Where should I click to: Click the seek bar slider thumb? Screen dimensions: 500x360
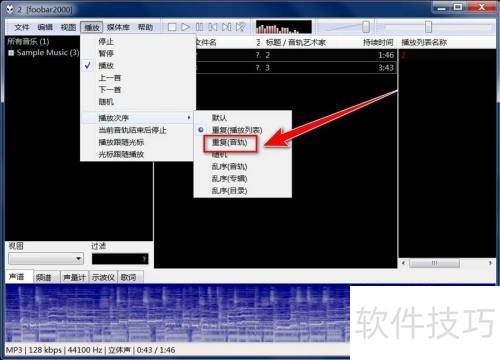pos(428,27)
